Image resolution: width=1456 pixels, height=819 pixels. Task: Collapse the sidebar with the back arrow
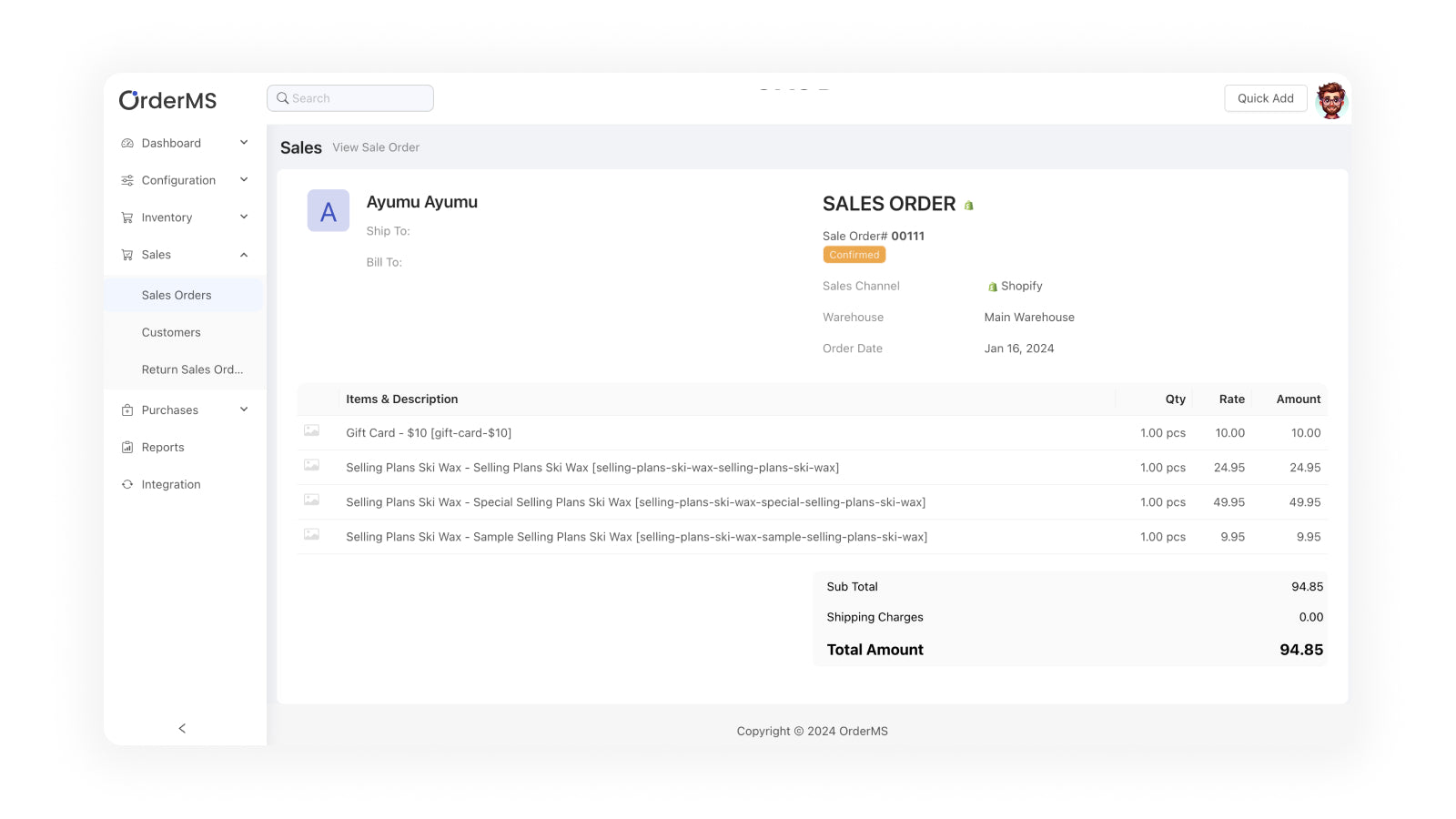tap(181, 728)
